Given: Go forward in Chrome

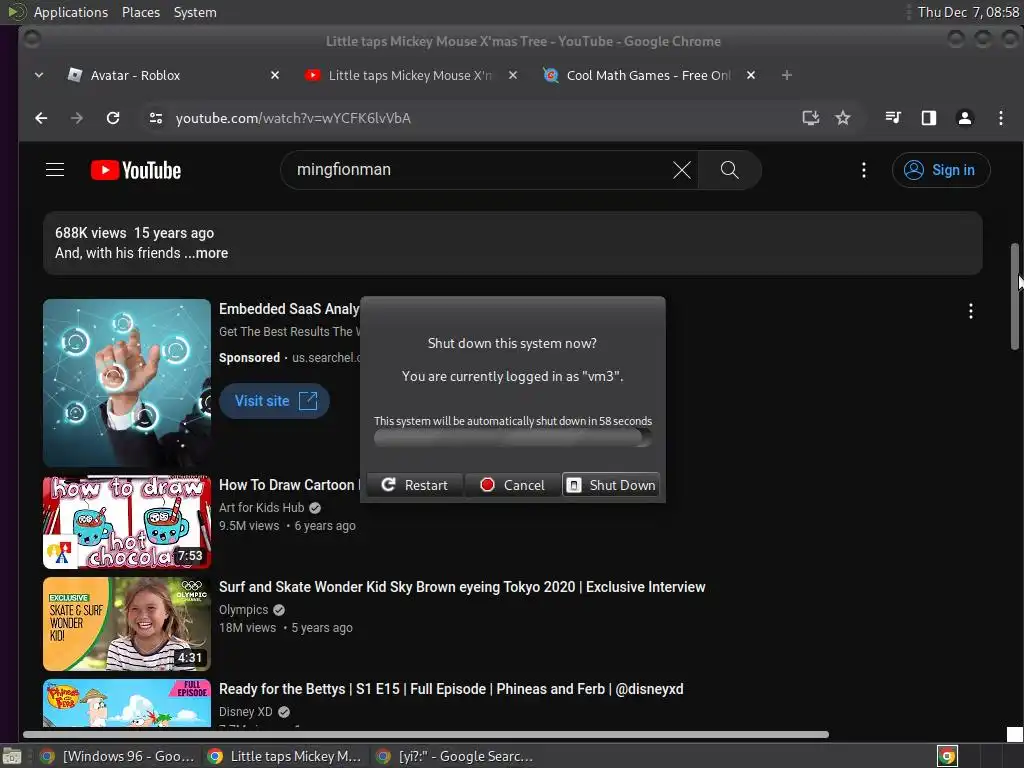Looking at the screenshot, I should coord(77,118).
